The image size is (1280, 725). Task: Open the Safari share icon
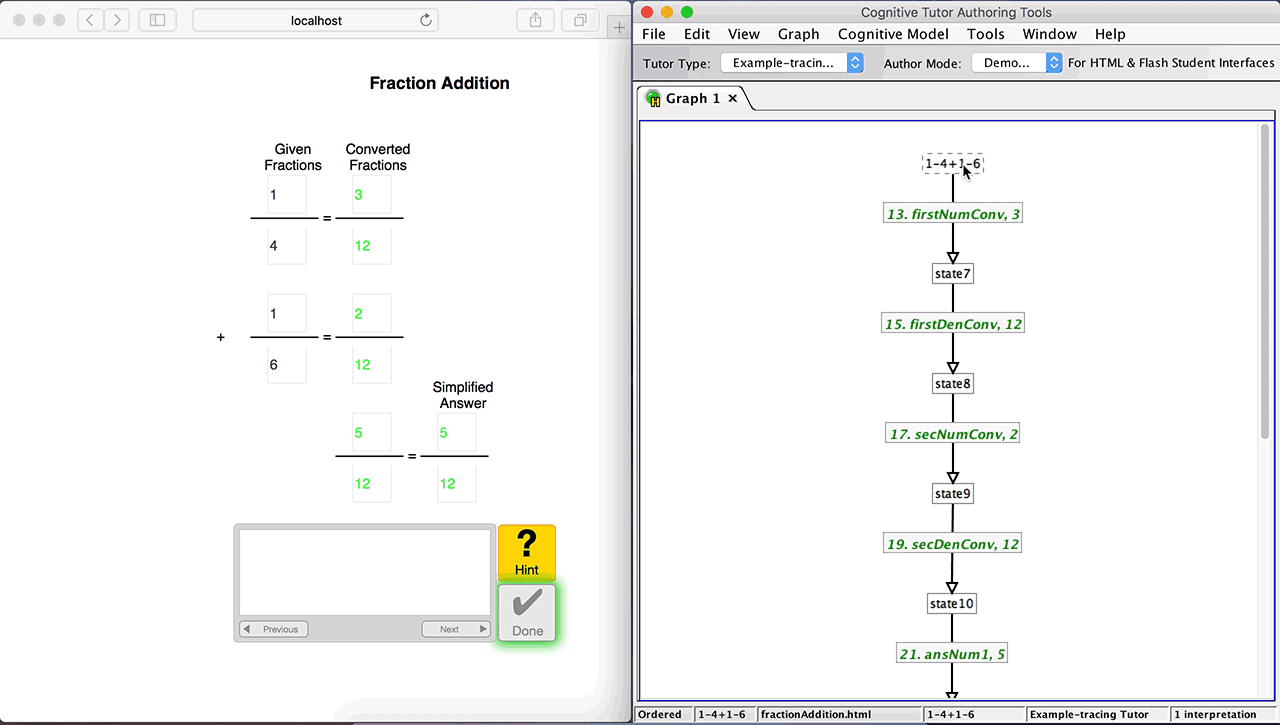[x=535, y=20]
